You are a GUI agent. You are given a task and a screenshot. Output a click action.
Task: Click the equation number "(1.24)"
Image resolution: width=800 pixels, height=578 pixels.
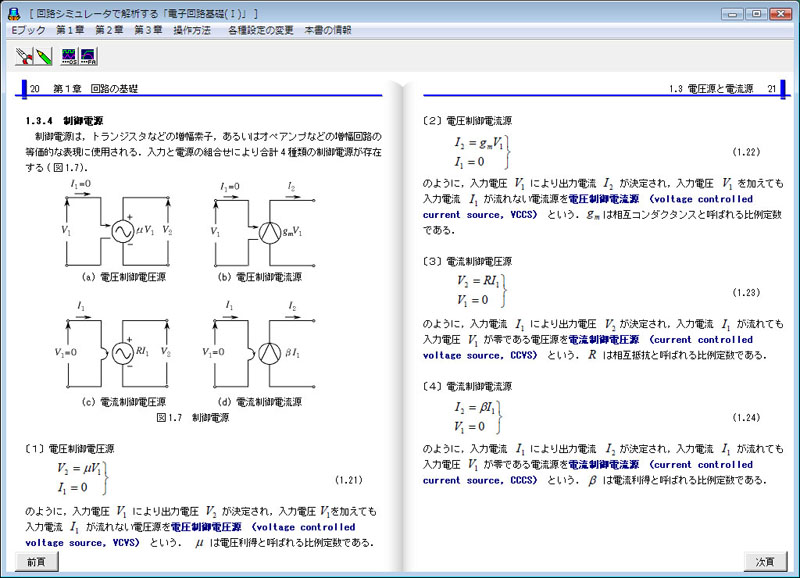pos(746,418)
